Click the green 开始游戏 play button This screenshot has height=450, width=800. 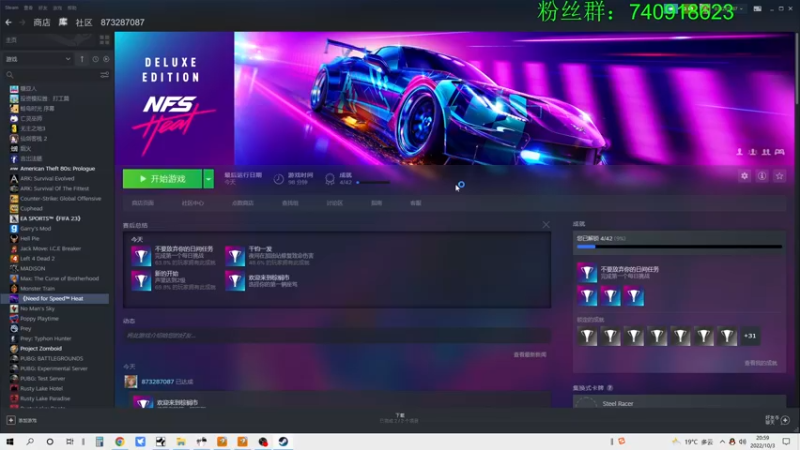point(162,179)
